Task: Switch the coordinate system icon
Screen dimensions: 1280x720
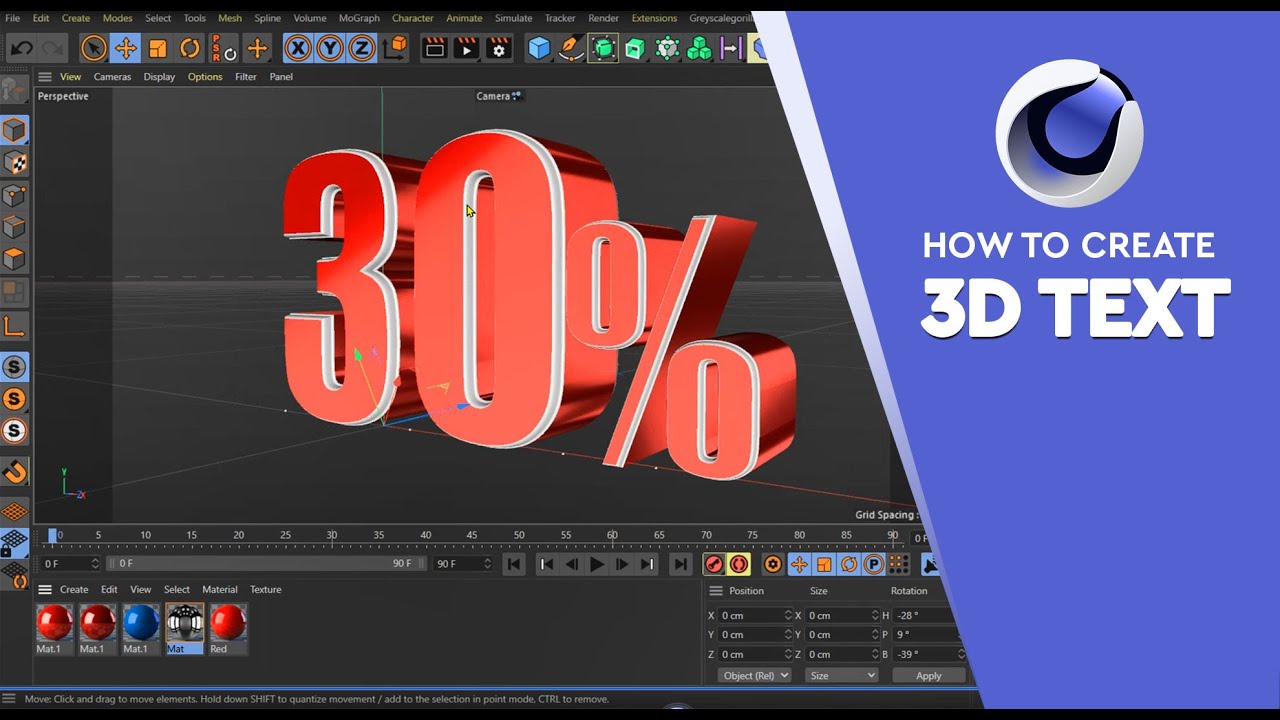Action: click(396, 47)
